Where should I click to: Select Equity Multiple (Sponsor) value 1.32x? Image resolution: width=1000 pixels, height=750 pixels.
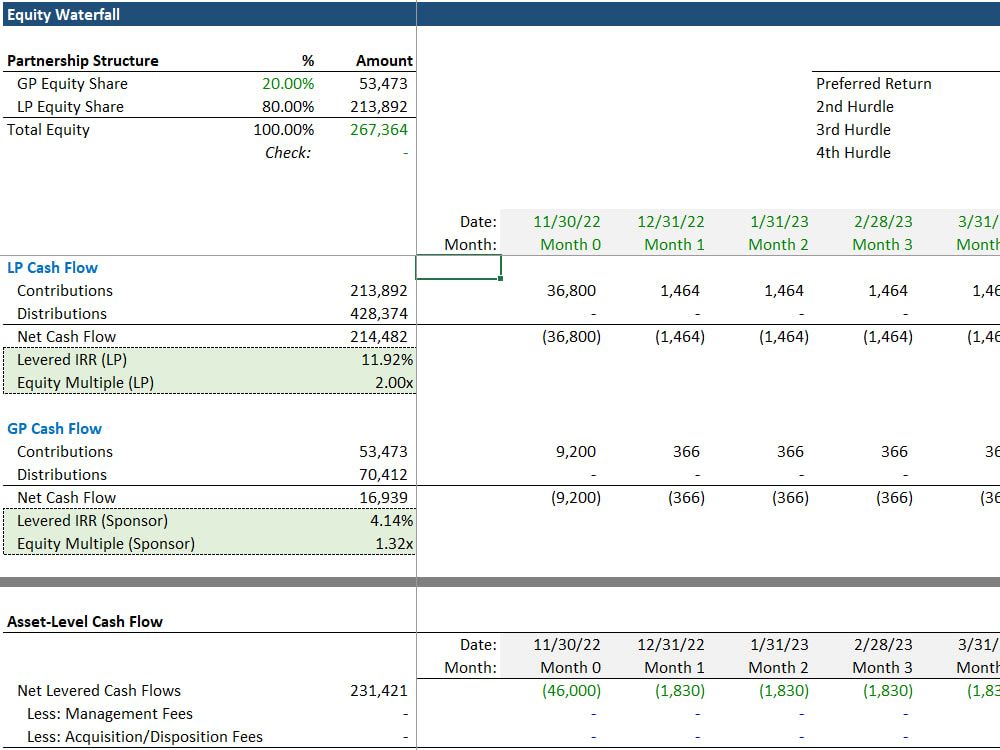tap(393, 543)
